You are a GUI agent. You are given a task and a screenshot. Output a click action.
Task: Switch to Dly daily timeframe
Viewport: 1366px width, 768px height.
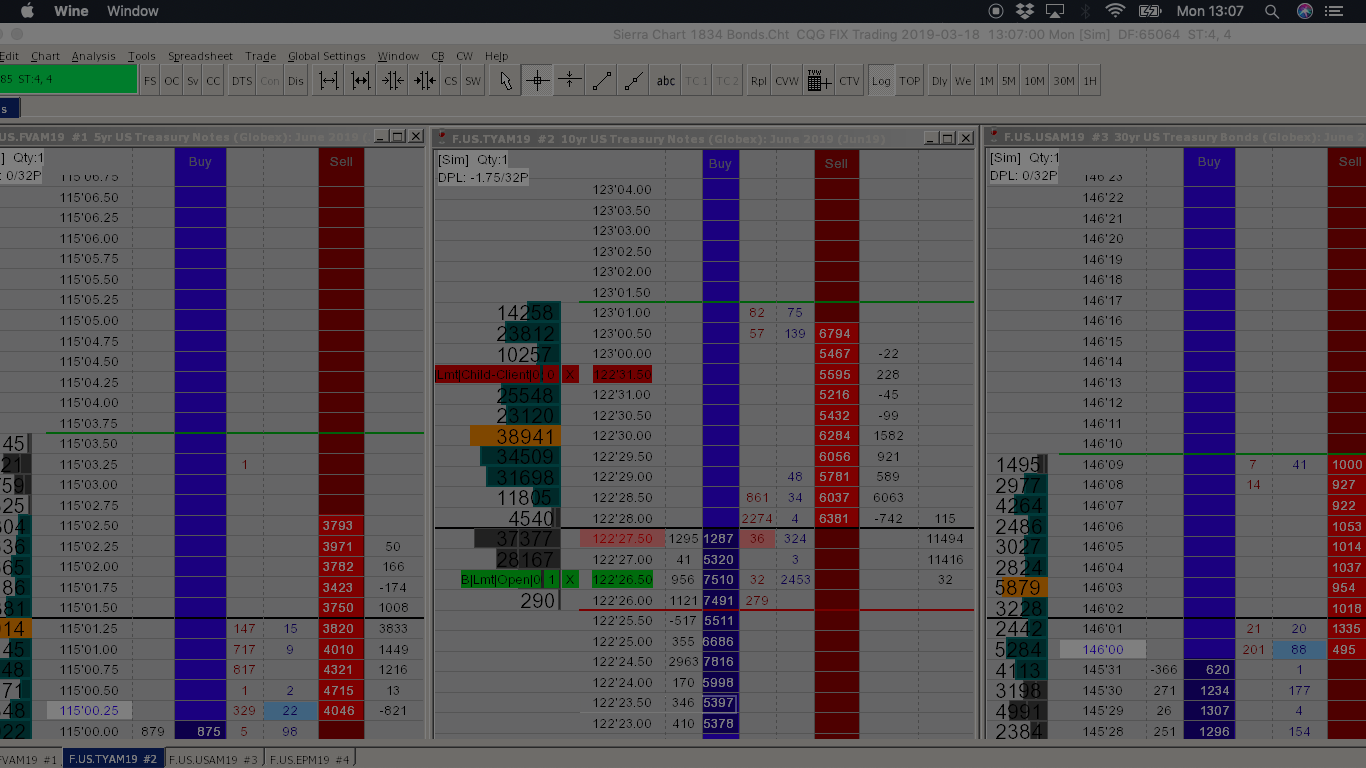(940, 81)
